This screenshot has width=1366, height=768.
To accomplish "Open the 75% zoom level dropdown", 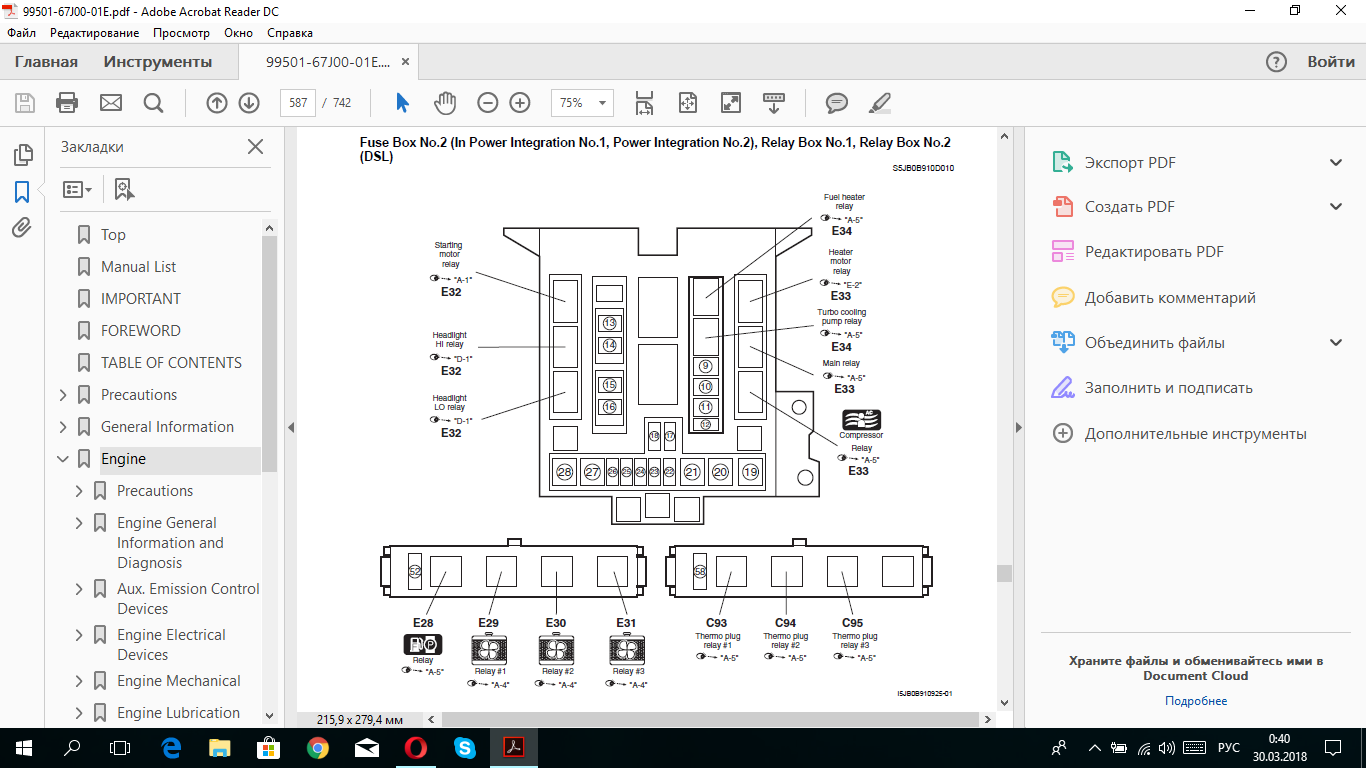I will click(x=582, y=103).
